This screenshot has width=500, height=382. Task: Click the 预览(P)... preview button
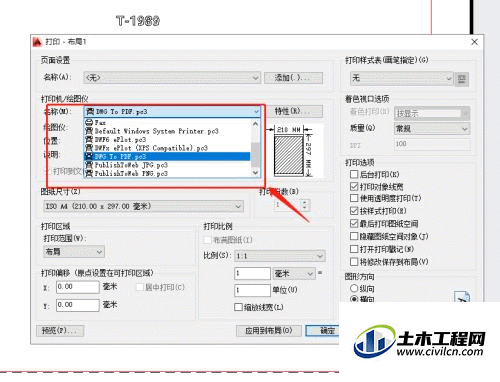click(x=60, y=331)
